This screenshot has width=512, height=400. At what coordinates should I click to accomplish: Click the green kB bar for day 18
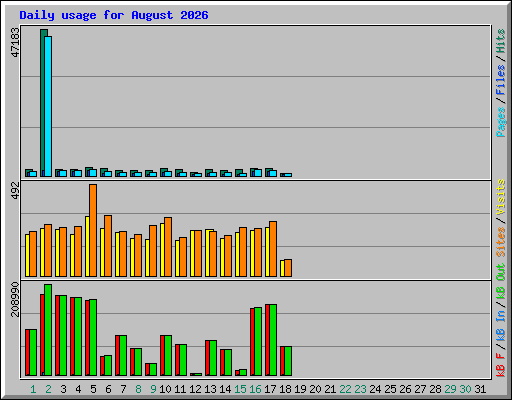pyautogui.click(x=288, y=361)
